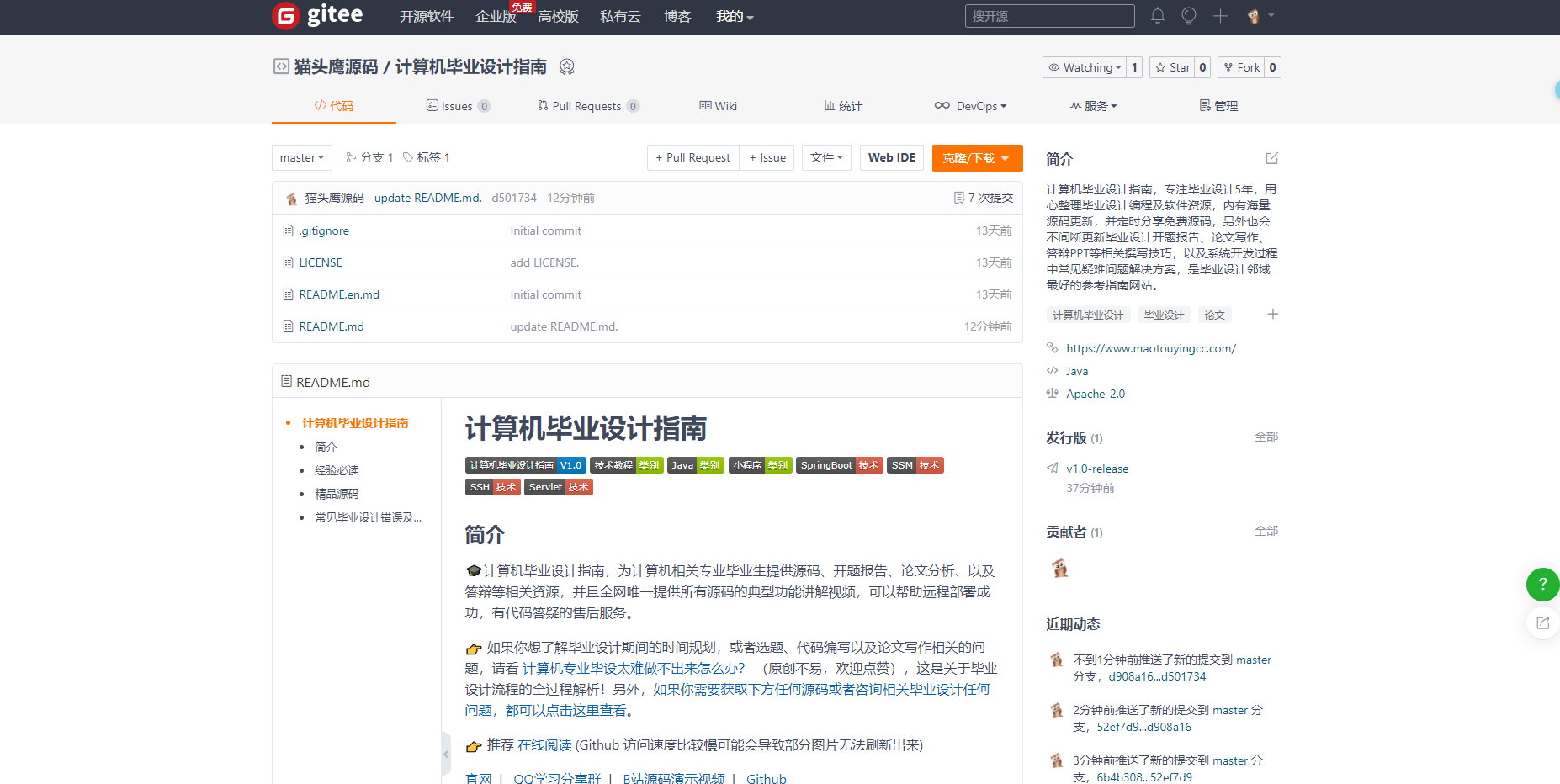Expand the 我的 menu in top navigation
The image size is (1560, 784).
(x=735, y=17)
